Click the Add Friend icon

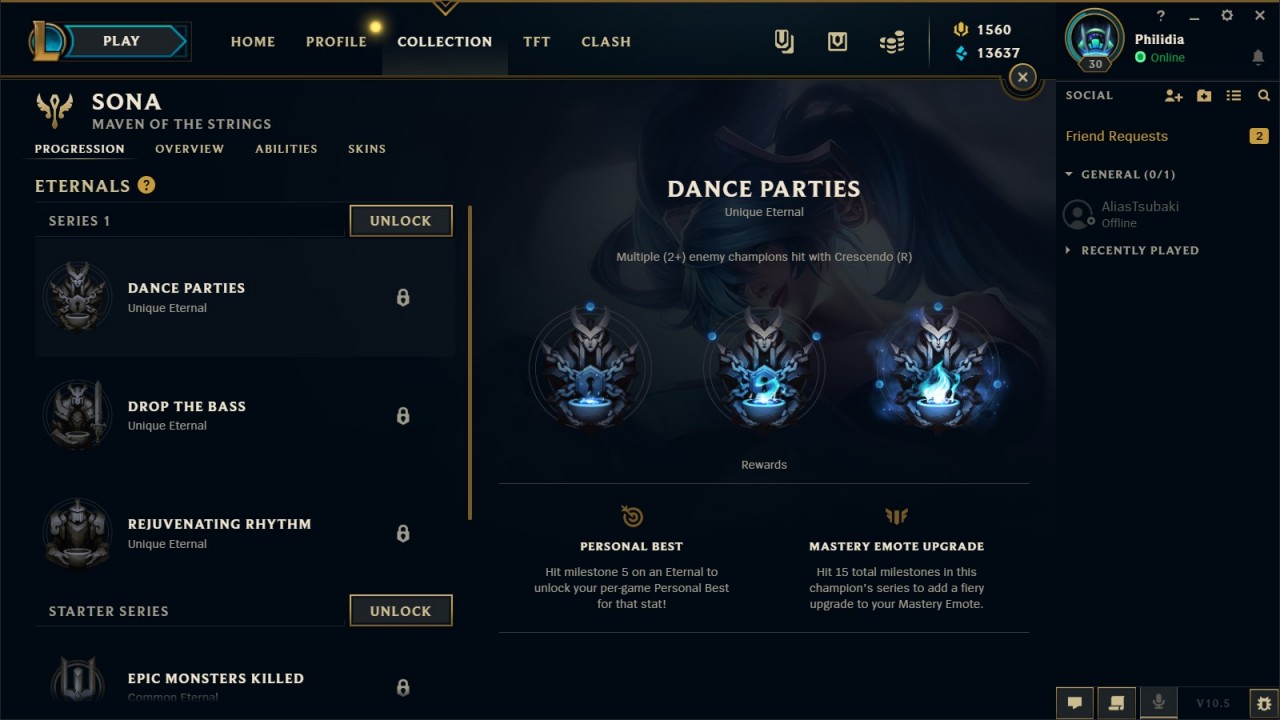(1173, 96)
